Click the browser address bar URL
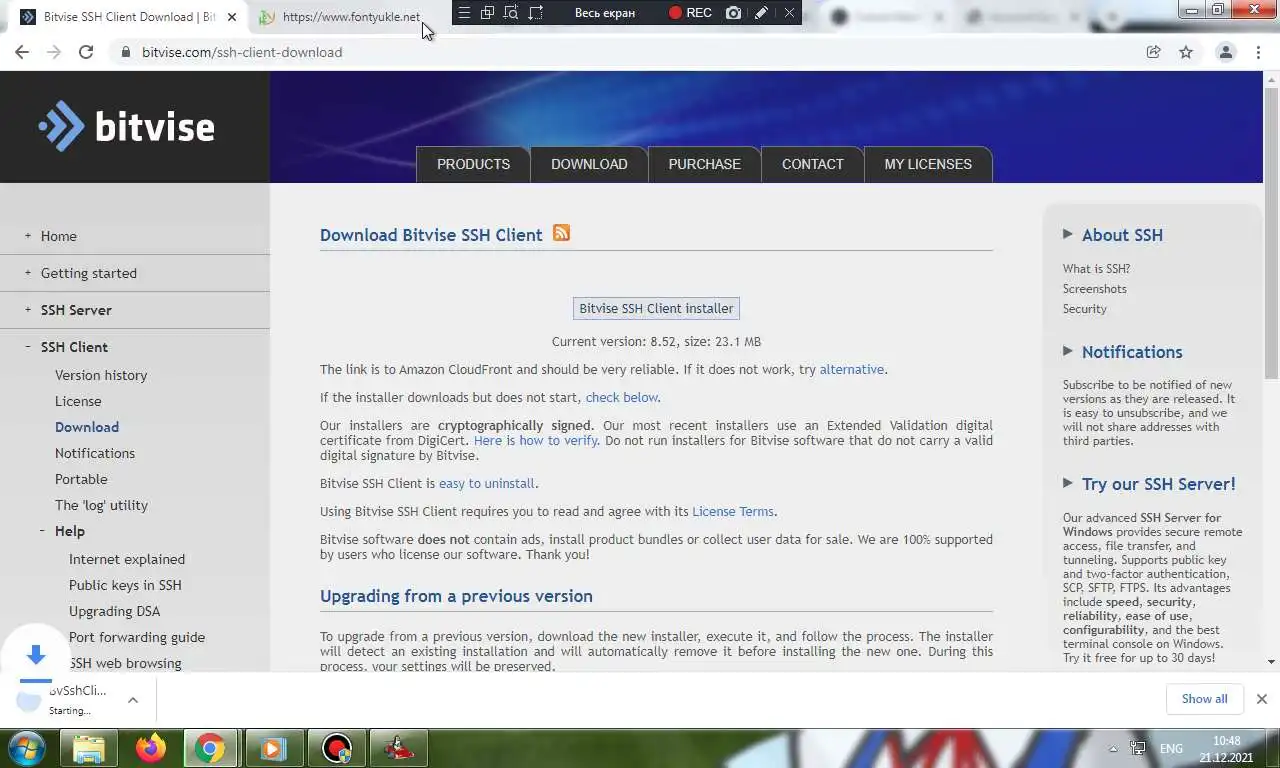 coord(242,52)
